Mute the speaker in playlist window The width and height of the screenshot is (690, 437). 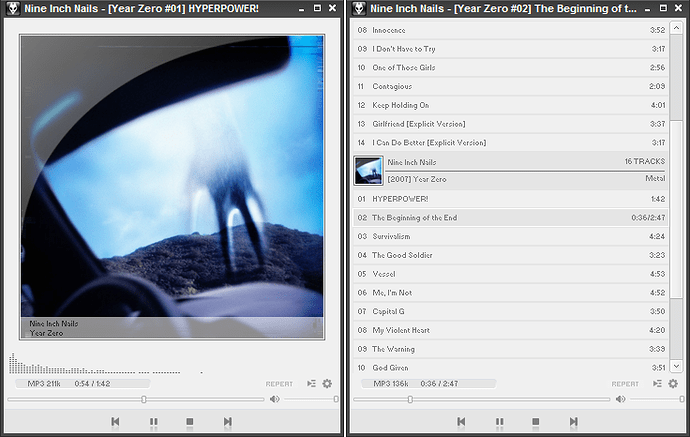[x=620, y=399]
